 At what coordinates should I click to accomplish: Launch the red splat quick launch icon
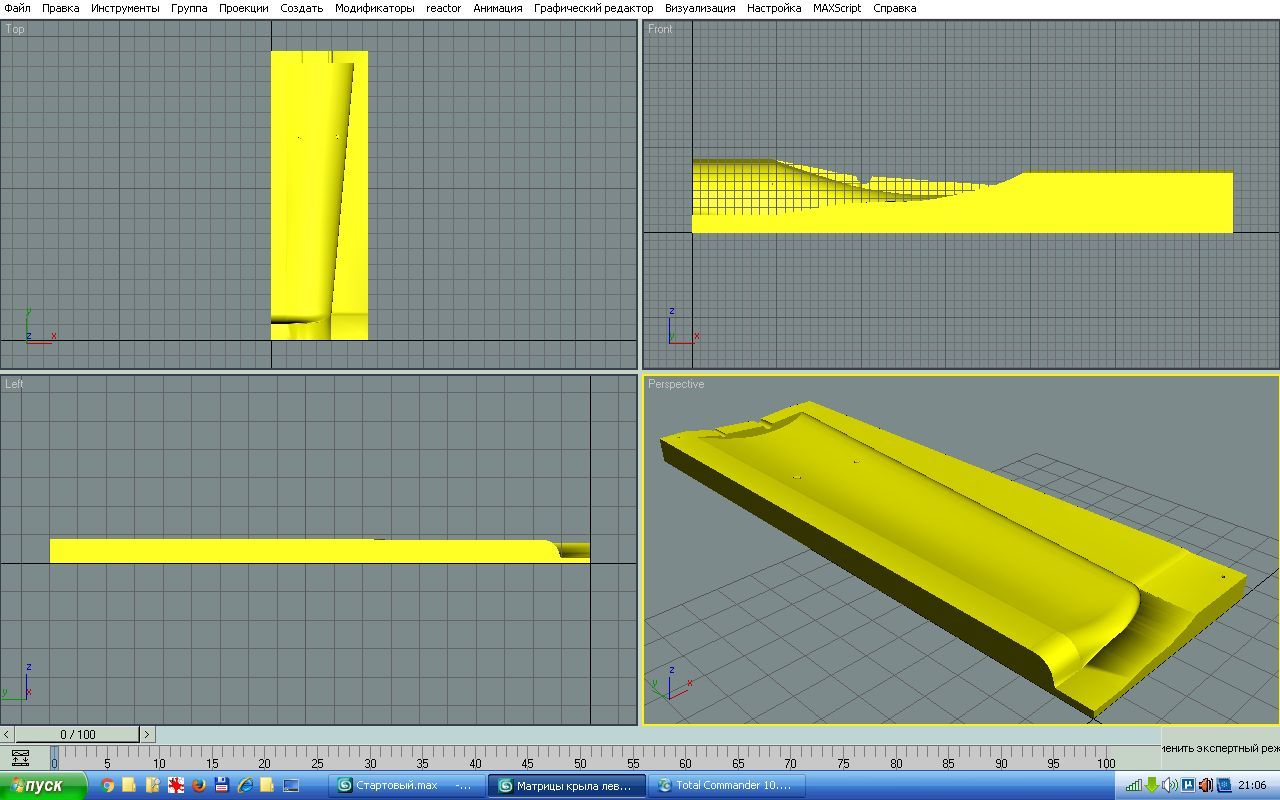click(176, 786)
